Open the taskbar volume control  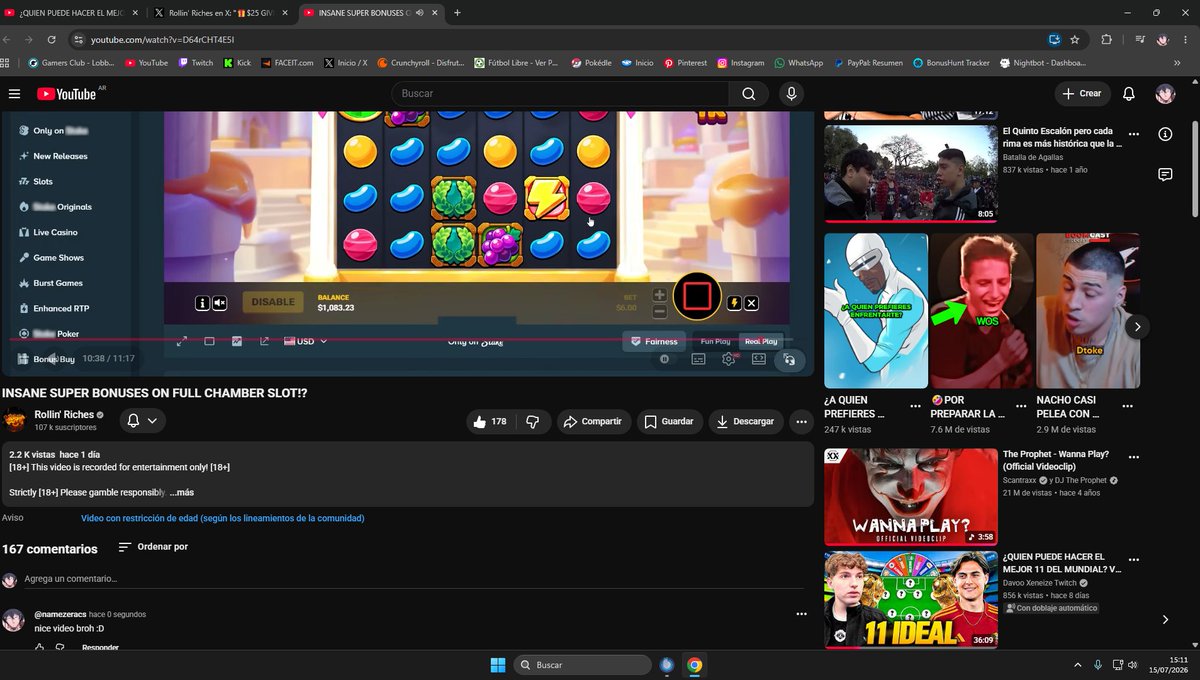1132,665
